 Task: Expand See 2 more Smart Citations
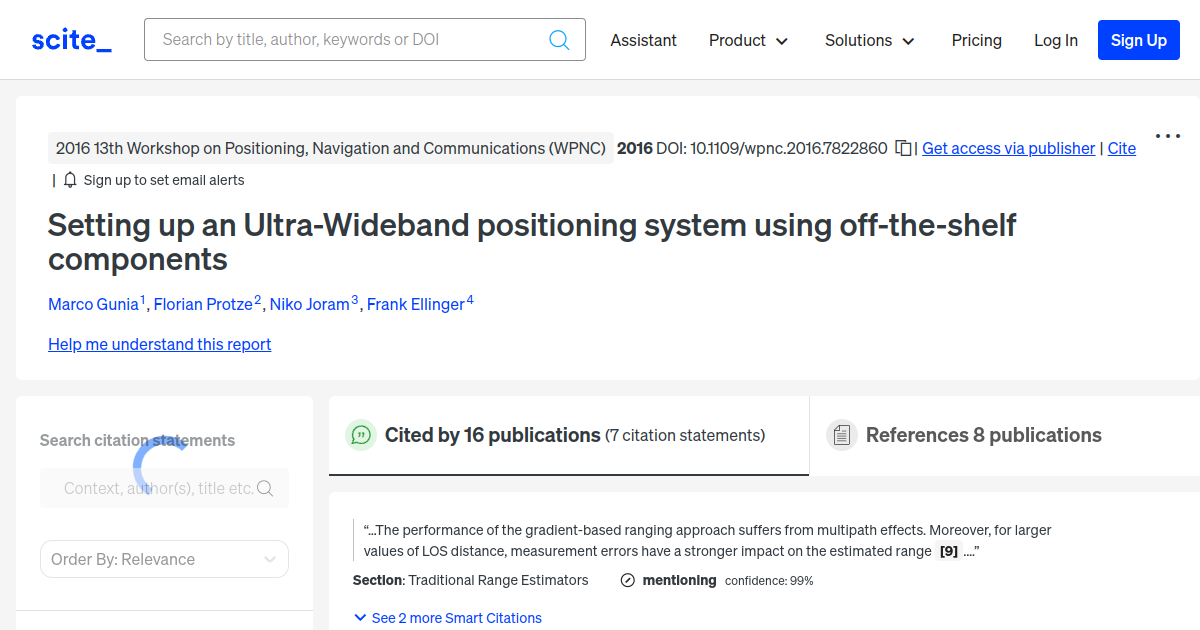(x=447, y=617)
